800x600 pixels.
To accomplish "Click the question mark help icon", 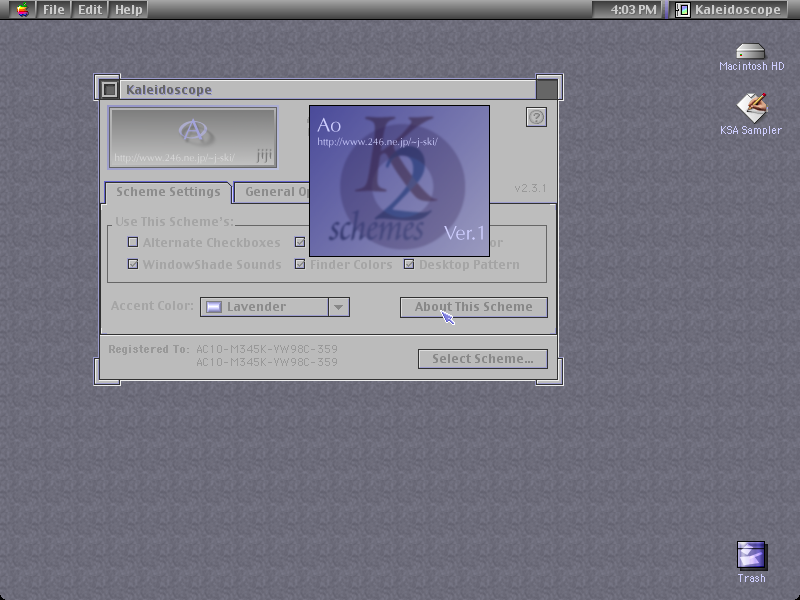I will coord(536,117).
